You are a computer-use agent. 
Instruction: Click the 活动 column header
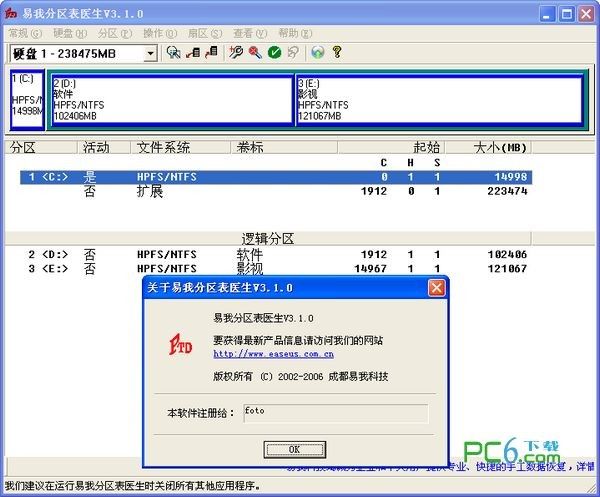pyautogui.click(x=104, y=147)
